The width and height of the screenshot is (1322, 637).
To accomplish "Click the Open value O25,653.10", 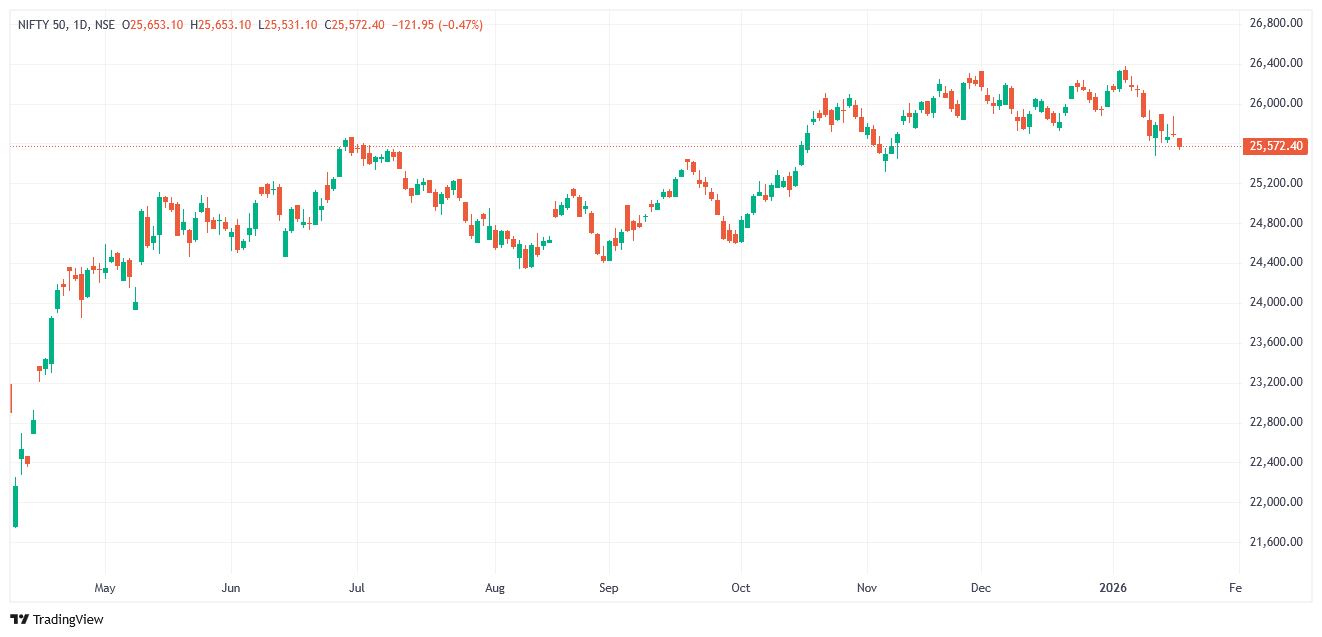I will [152, 25].
